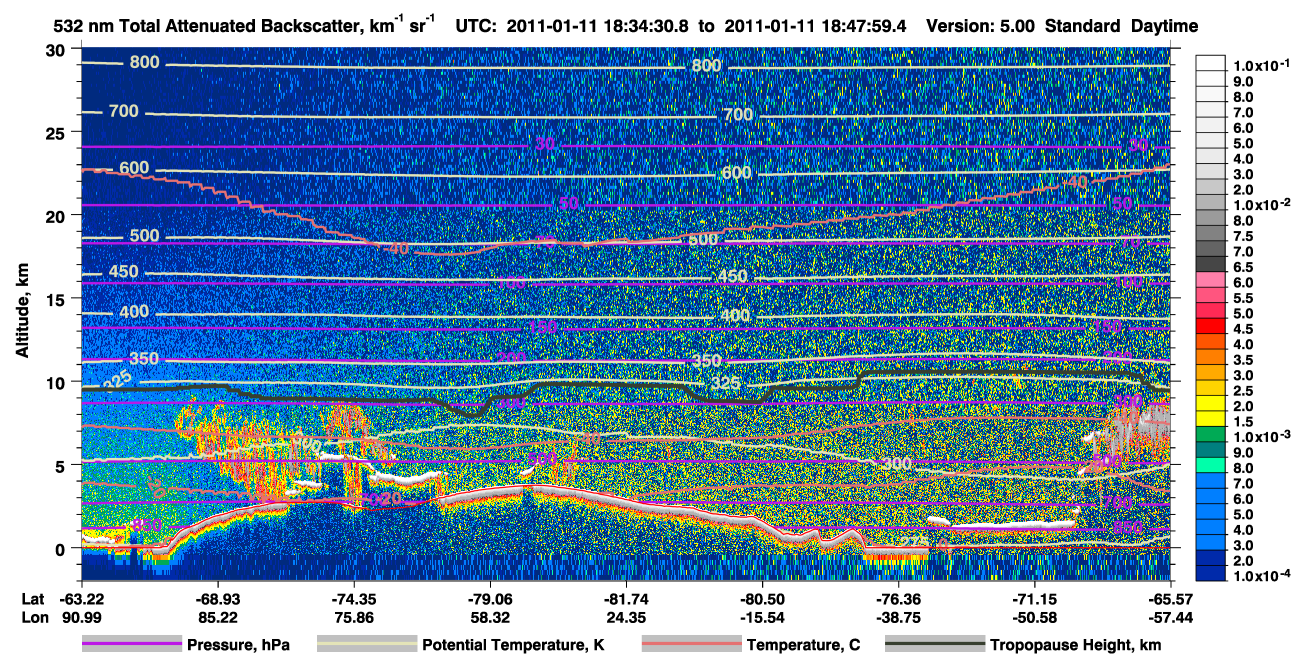Click latitude value -76.36
The image size is (1300, 667).
tap(898, 598)
